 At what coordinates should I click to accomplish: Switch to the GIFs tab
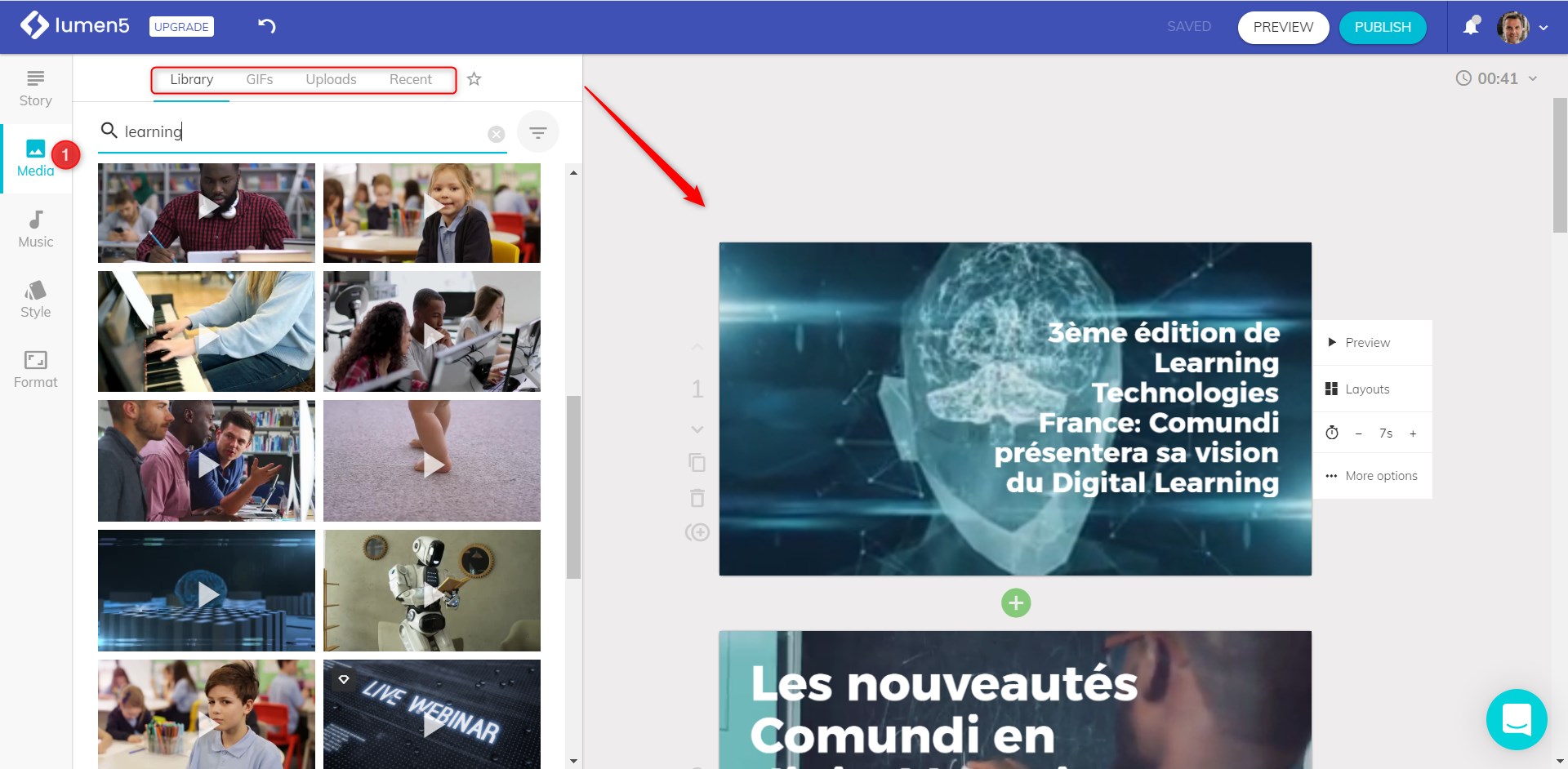tap(259, 79)
